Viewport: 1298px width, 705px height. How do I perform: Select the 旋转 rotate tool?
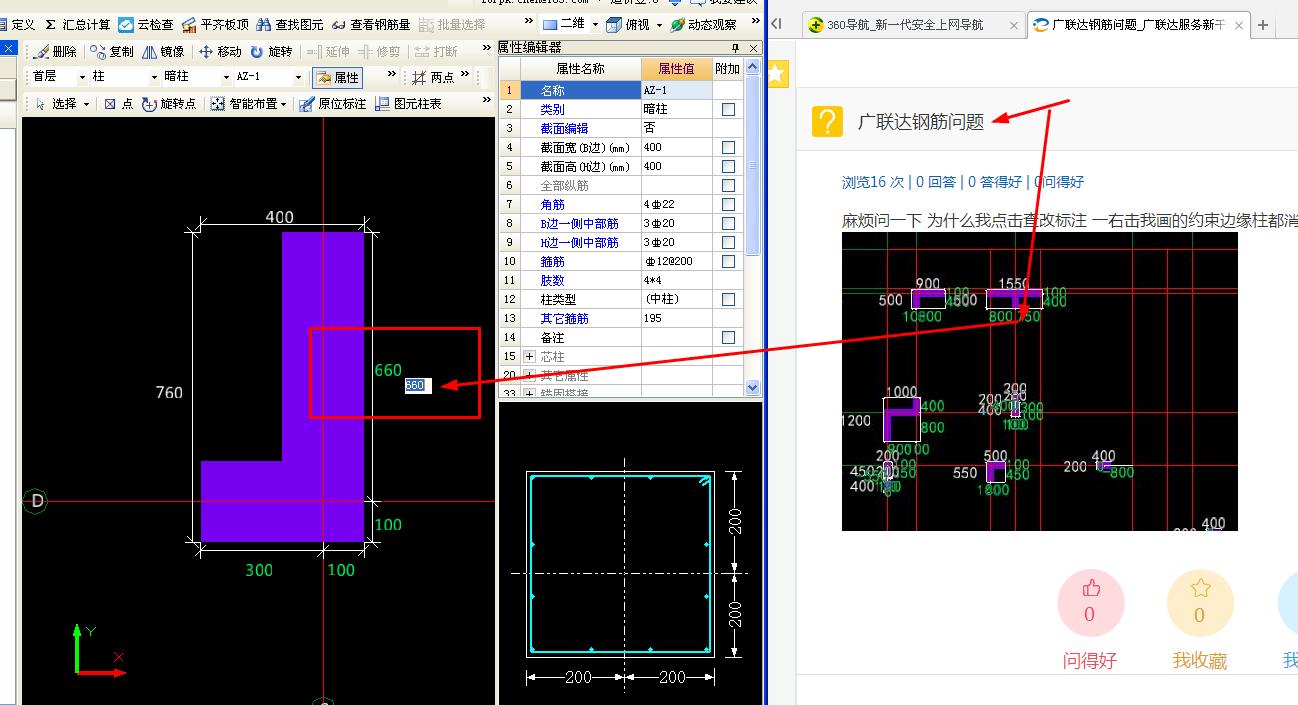(x=271, y=51)
